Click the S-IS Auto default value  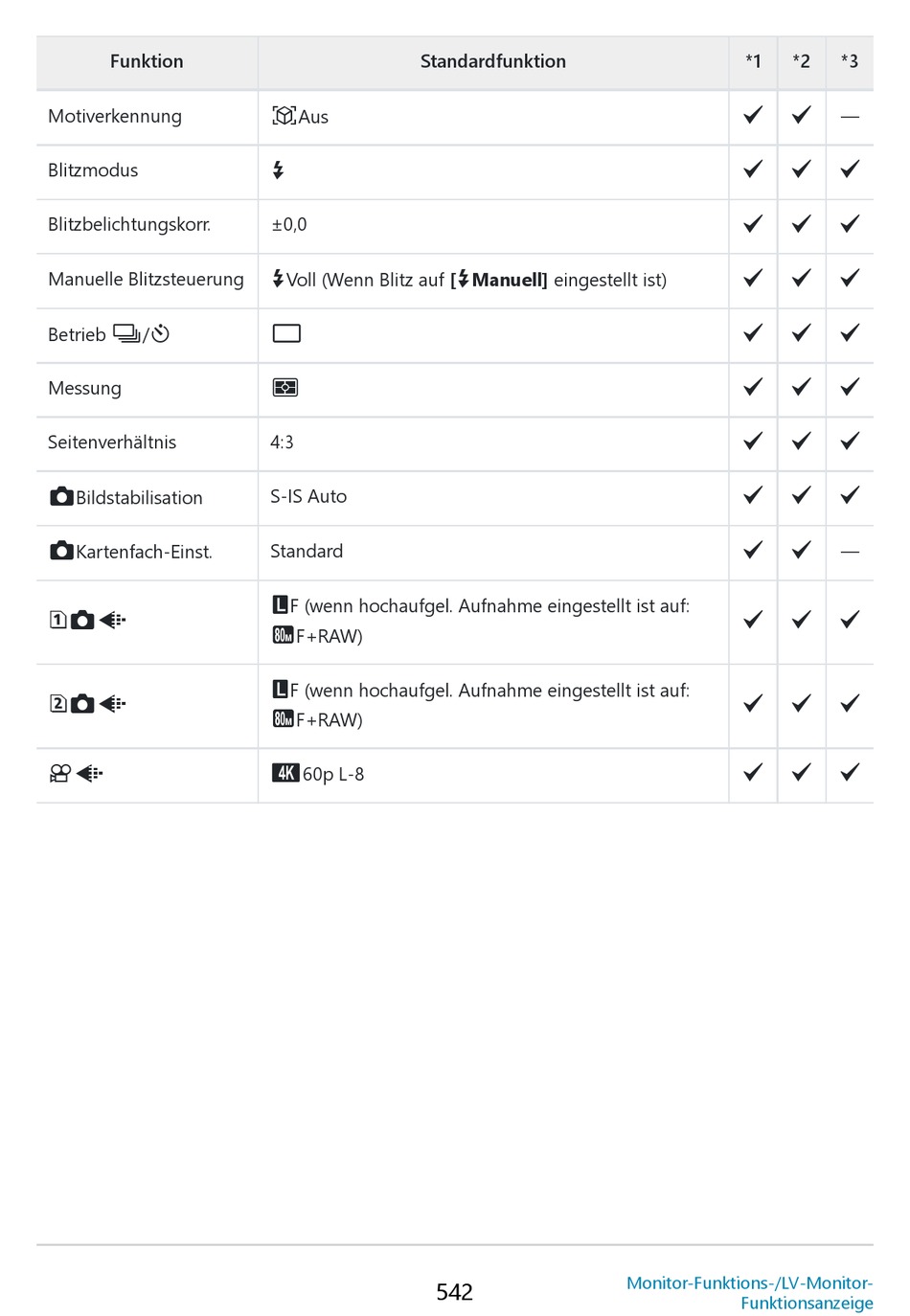[x=308, y=496]
